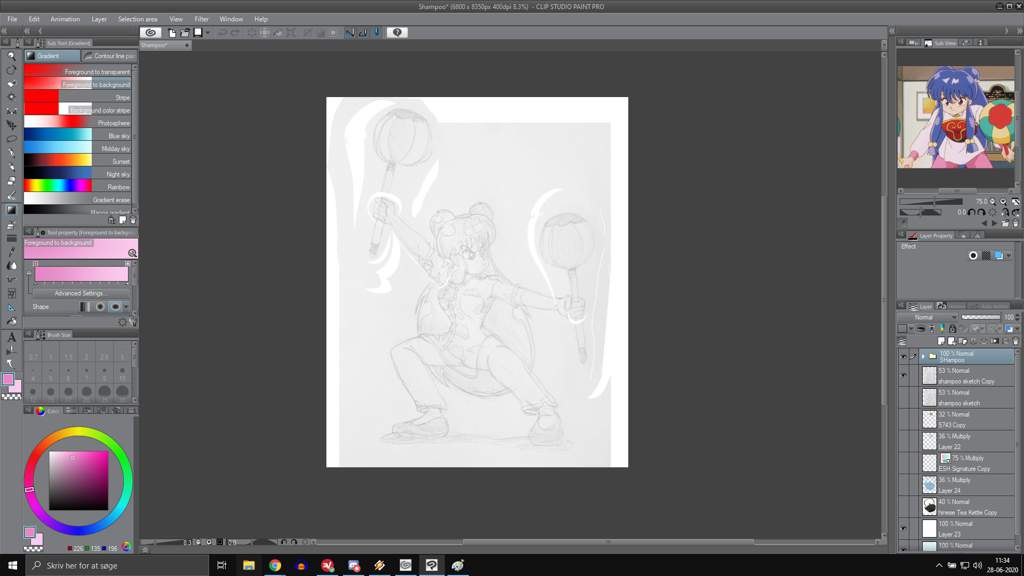The height and width of the screenshot is (576, 1024).
Task: Click the foreground pink color swatch
Action: [8, 379]
